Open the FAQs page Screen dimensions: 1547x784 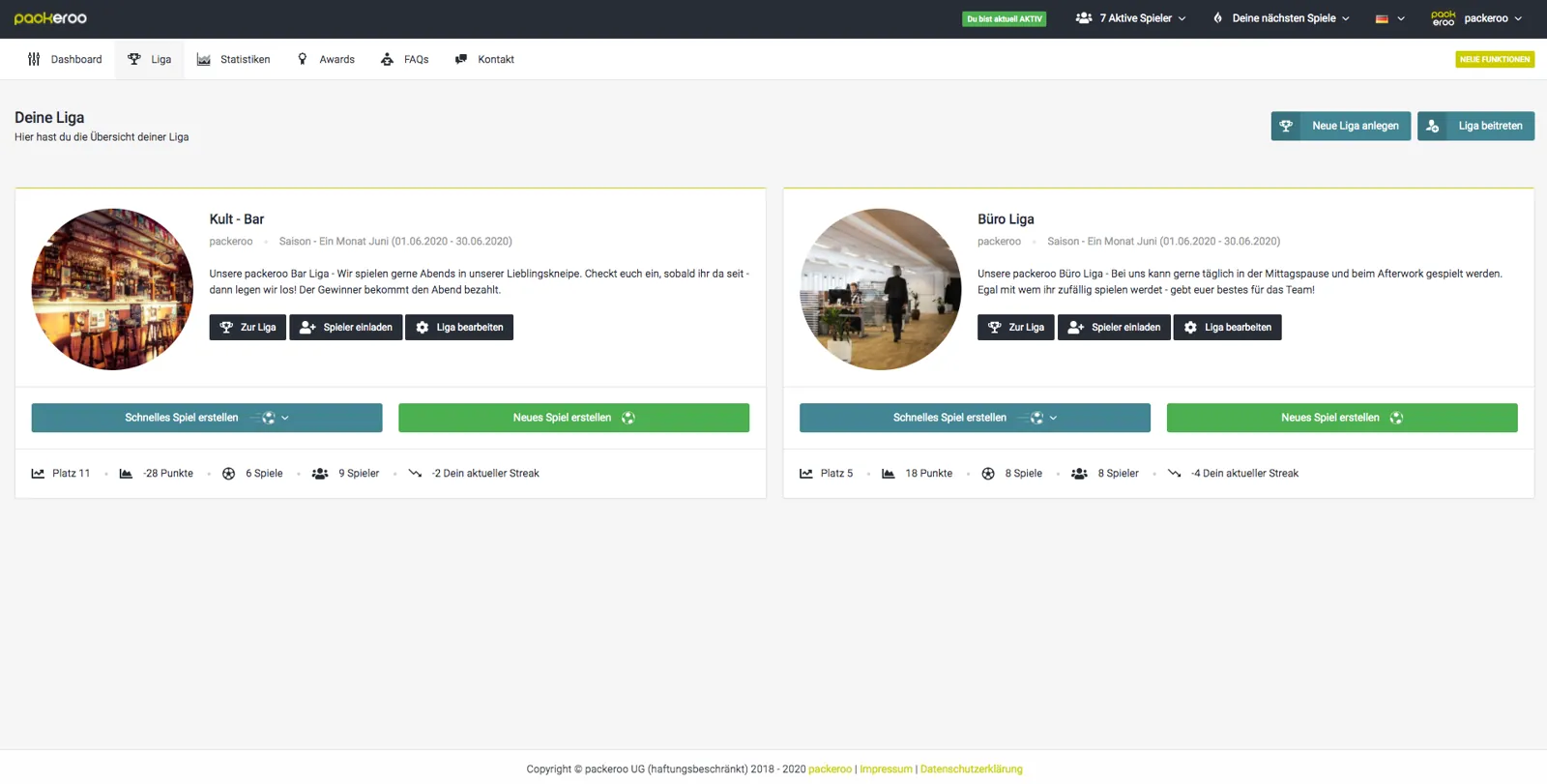404,59
